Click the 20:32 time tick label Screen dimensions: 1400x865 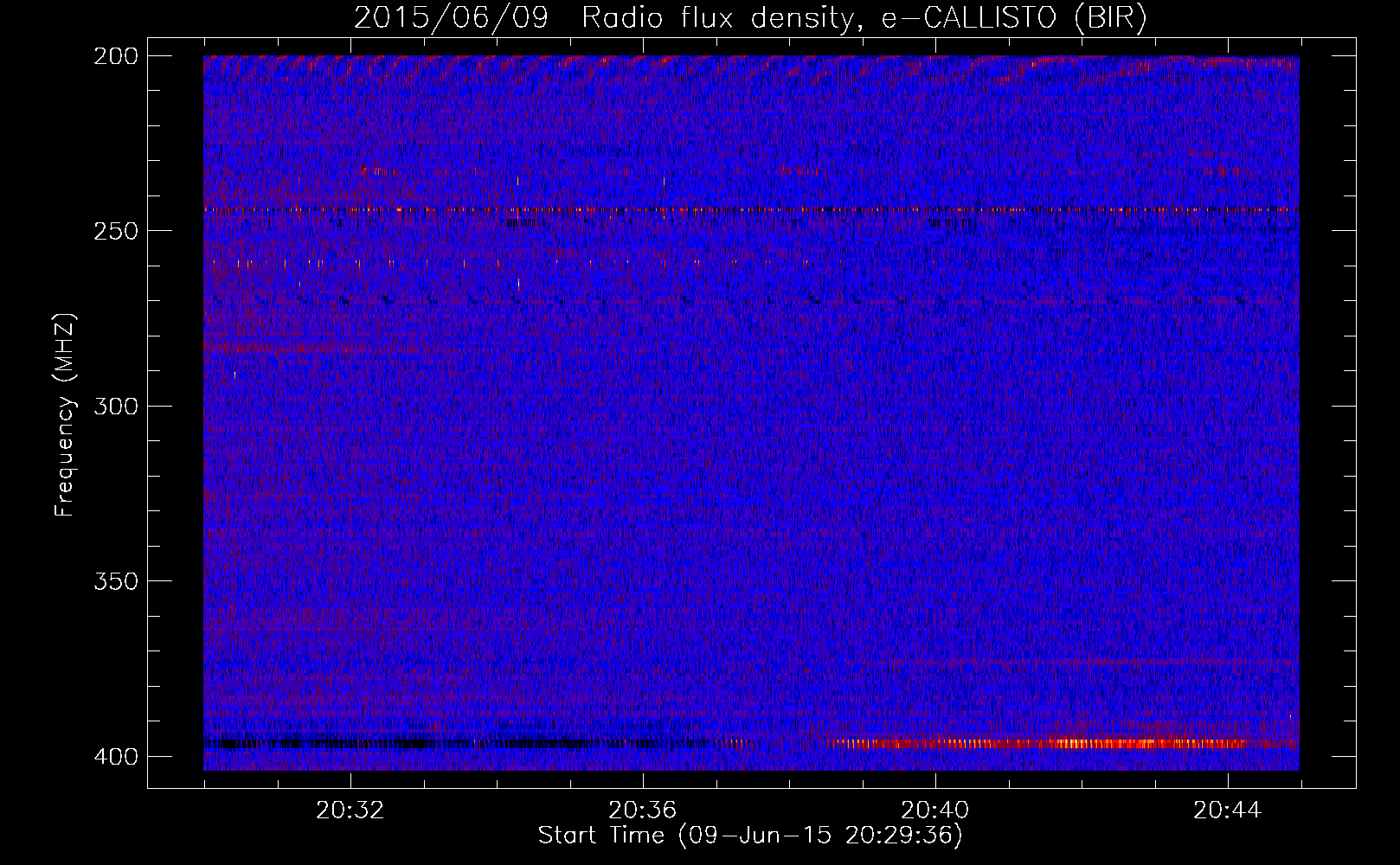point(350,811)
